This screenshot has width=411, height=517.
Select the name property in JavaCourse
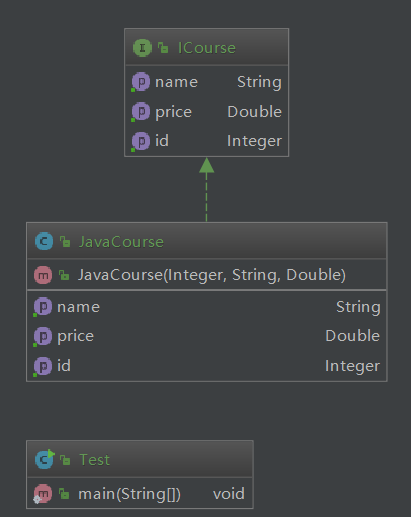[207, 307]
